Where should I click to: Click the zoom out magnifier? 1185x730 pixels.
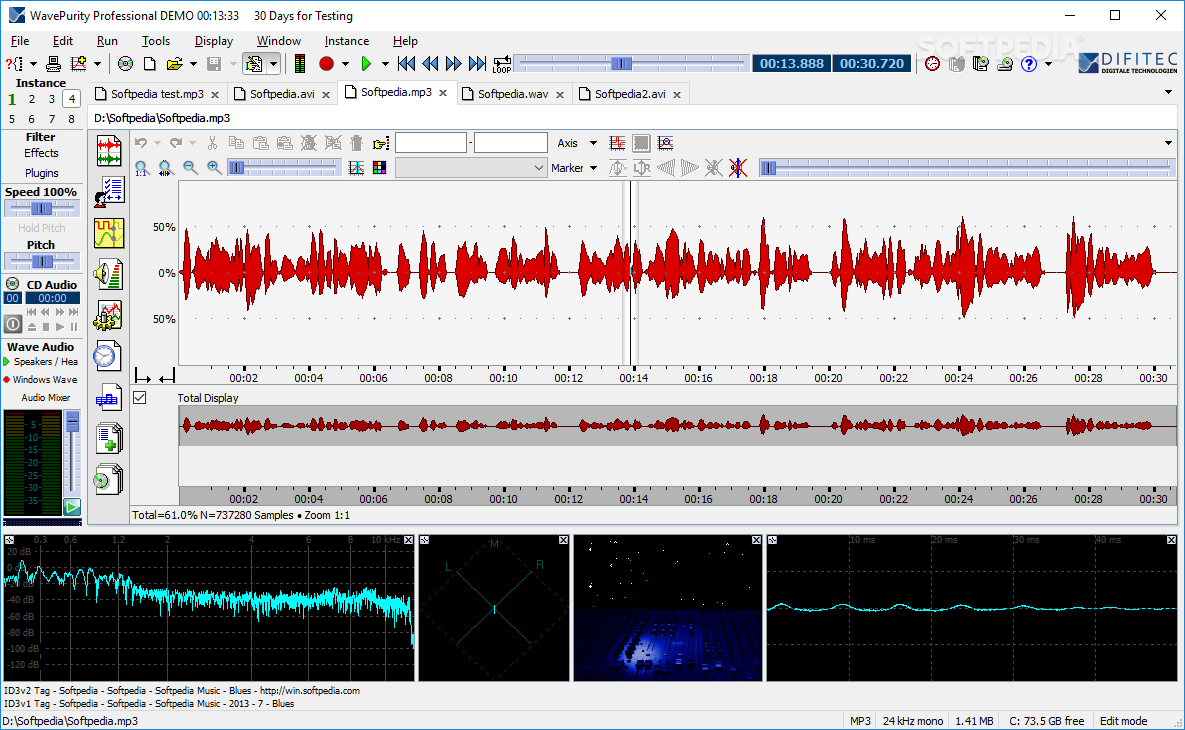tap(190, 168)
